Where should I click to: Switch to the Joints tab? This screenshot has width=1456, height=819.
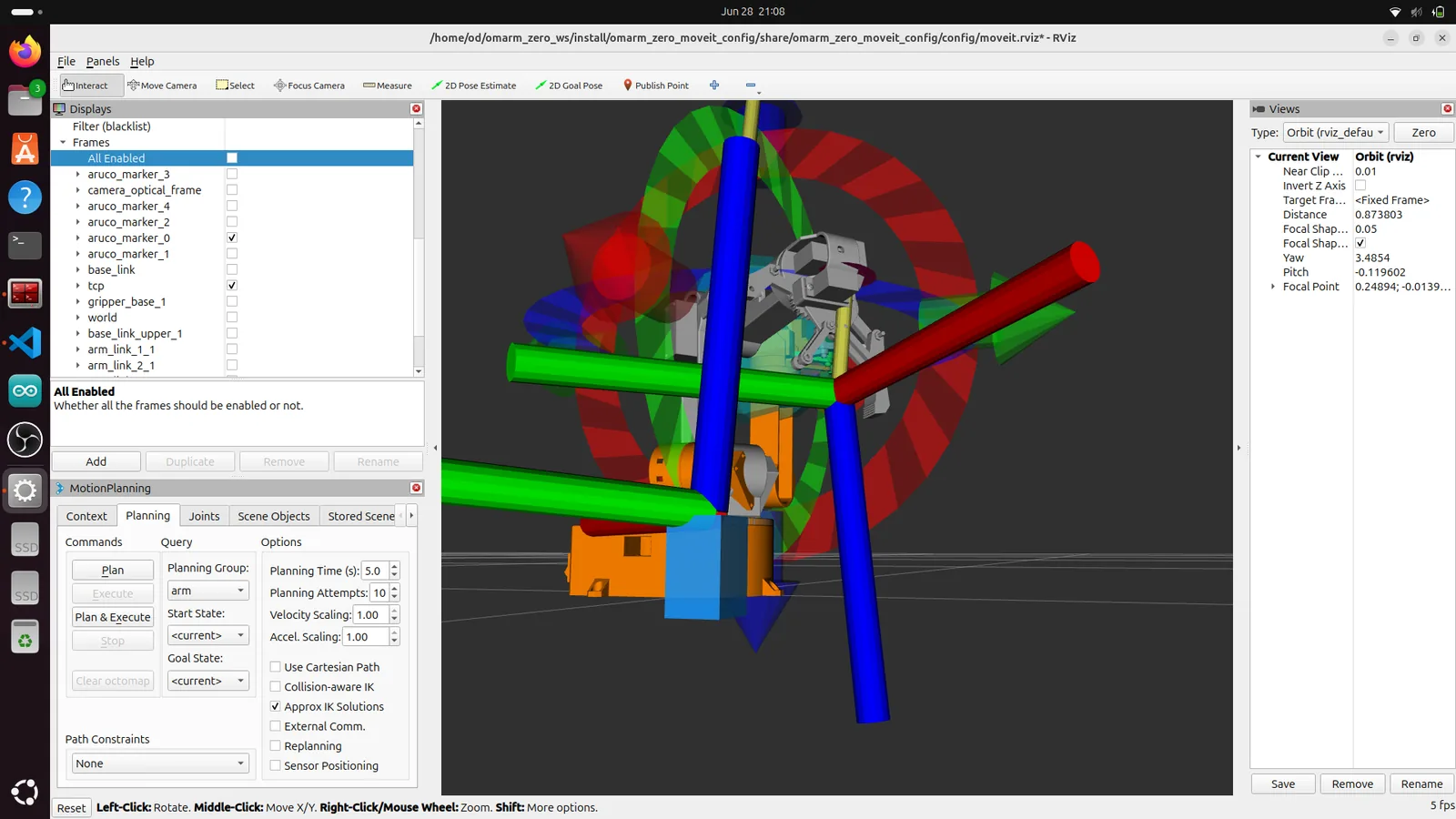[x=204, y=516]
